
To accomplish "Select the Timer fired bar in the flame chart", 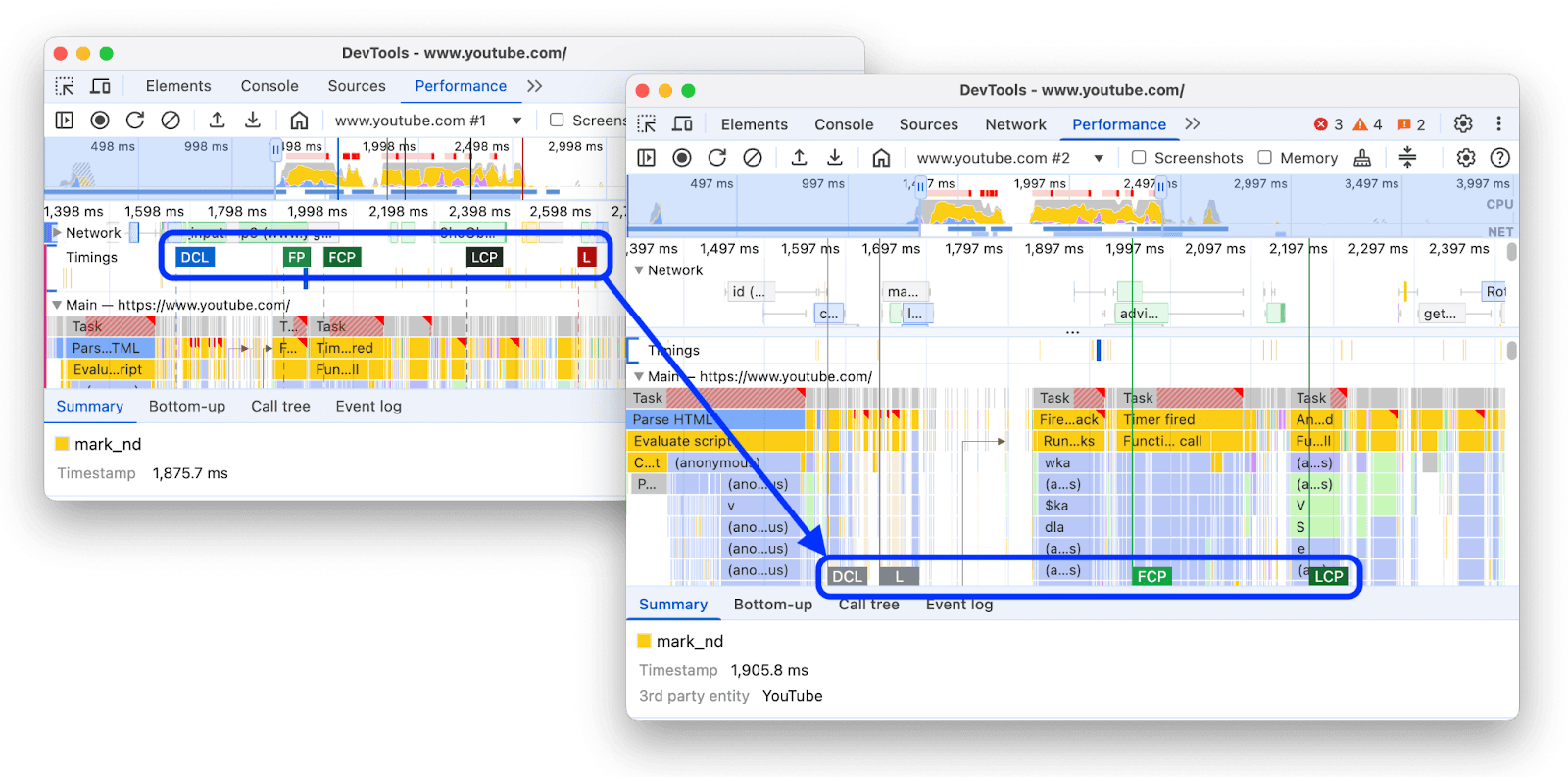I will (x=1179, y=419).
